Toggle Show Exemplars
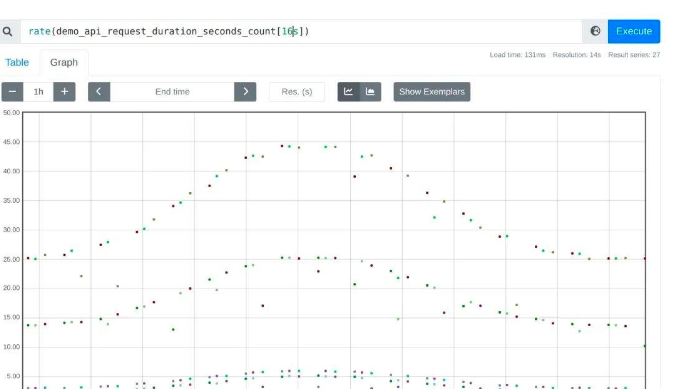 point(432,92)
